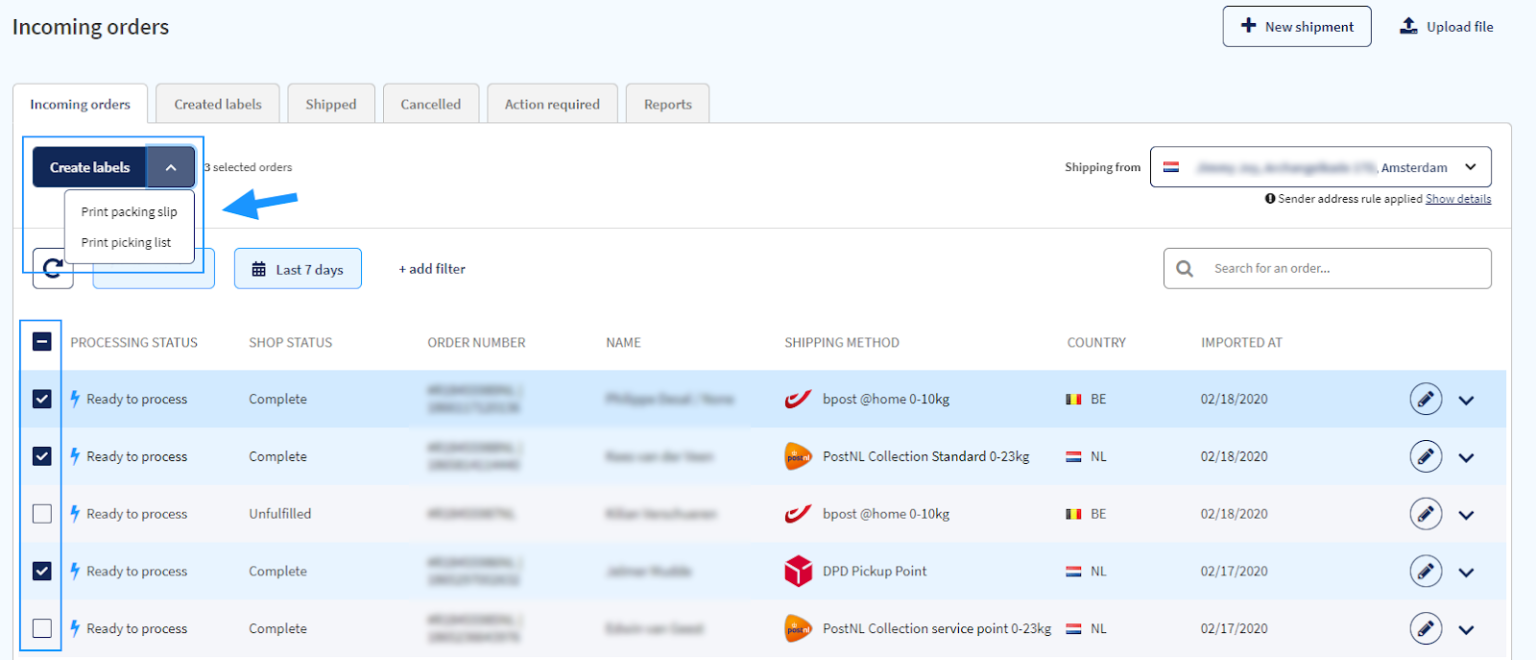Open the Reports tab
This screenshot has height=660, width=1536.
(667, 103)
